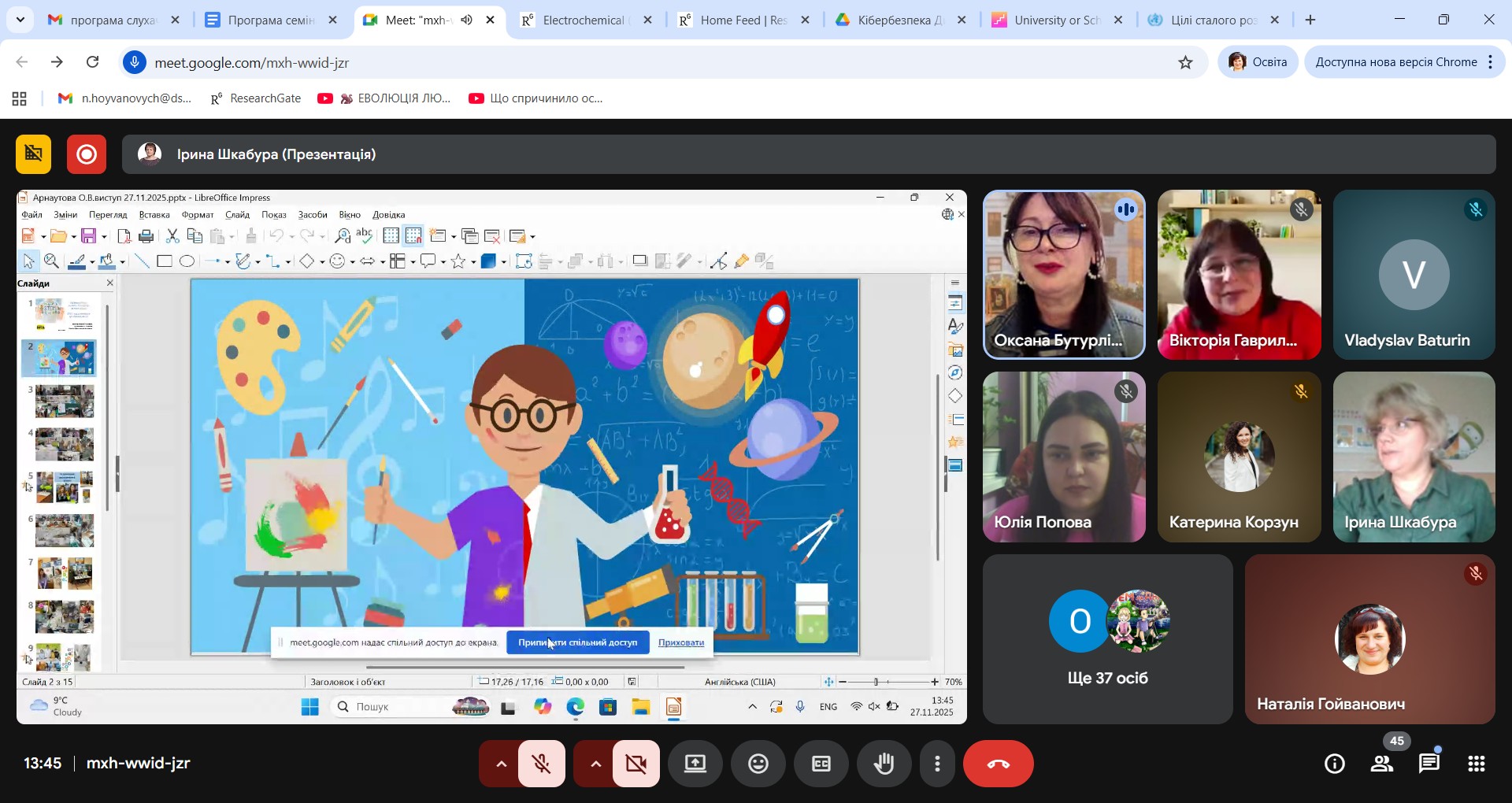Open the emoji reactions button
Viewport: 1512px width, 803px height.
758,764
